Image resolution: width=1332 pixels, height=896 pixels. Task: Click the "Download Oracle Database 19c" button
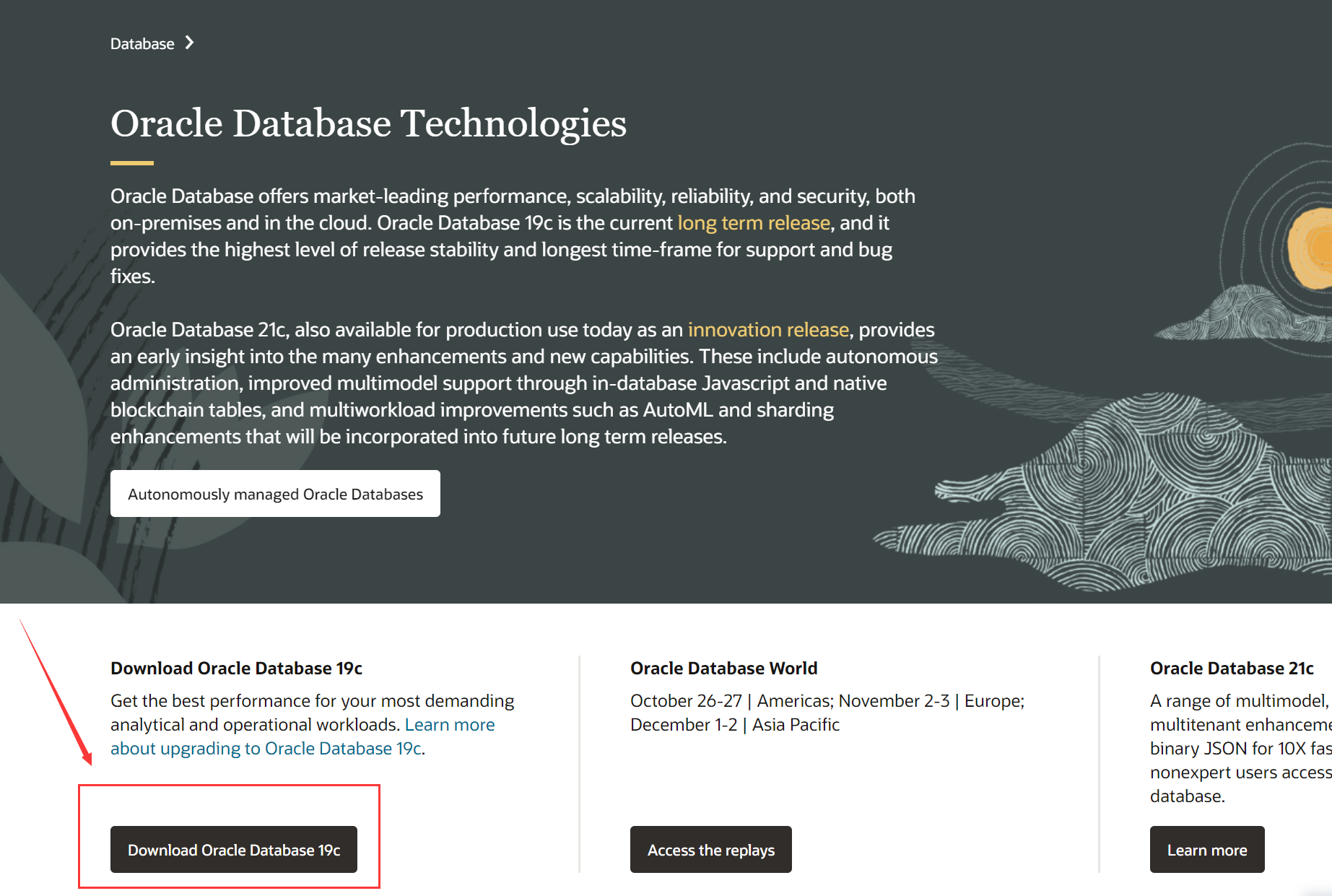pyautogui.click(x=234, y=850)
